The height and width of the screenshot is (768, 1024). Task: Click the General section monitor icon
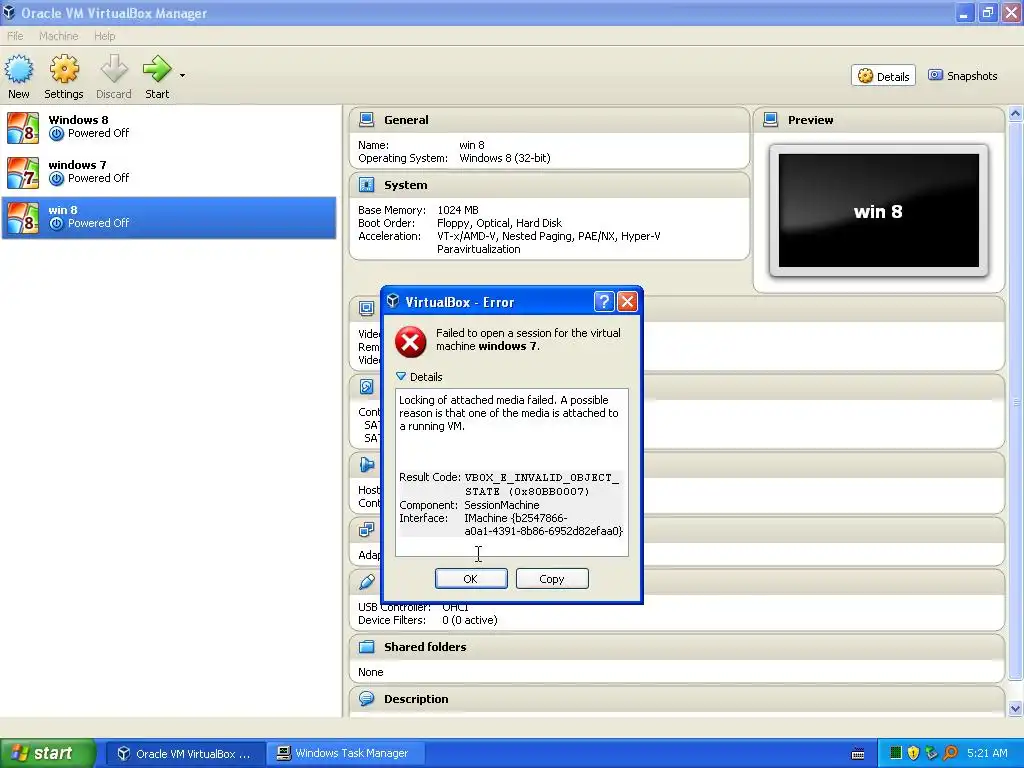point(366,120)
